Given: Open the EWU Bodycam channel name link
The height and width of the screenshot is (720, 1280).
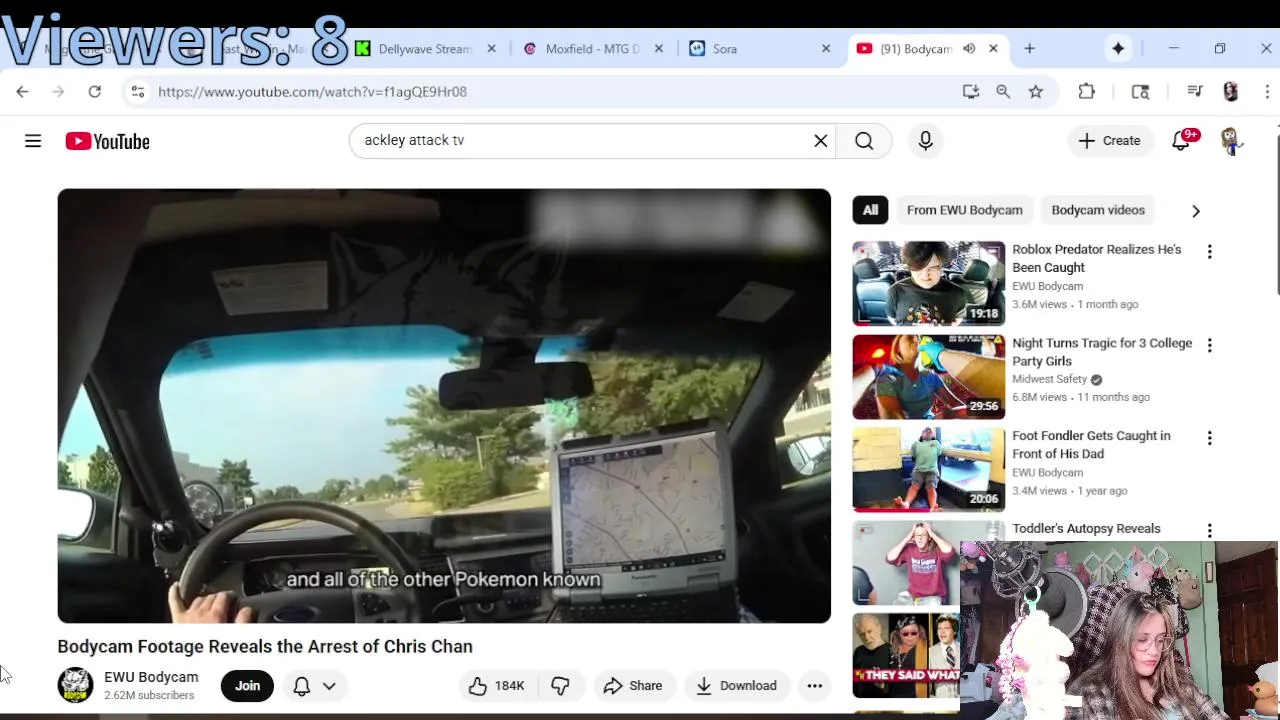Looking at the screenshot, I should [151, 677].
